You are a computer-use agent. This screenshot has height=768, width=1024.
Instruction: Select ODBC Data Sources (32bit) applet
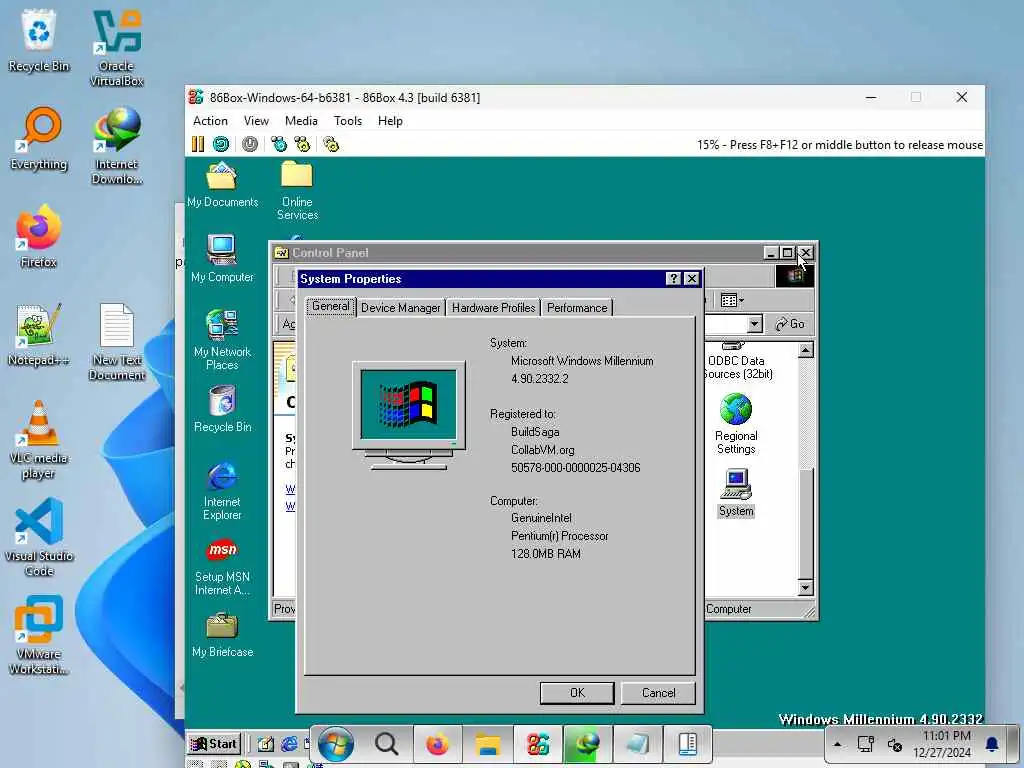tap(736, 361)
